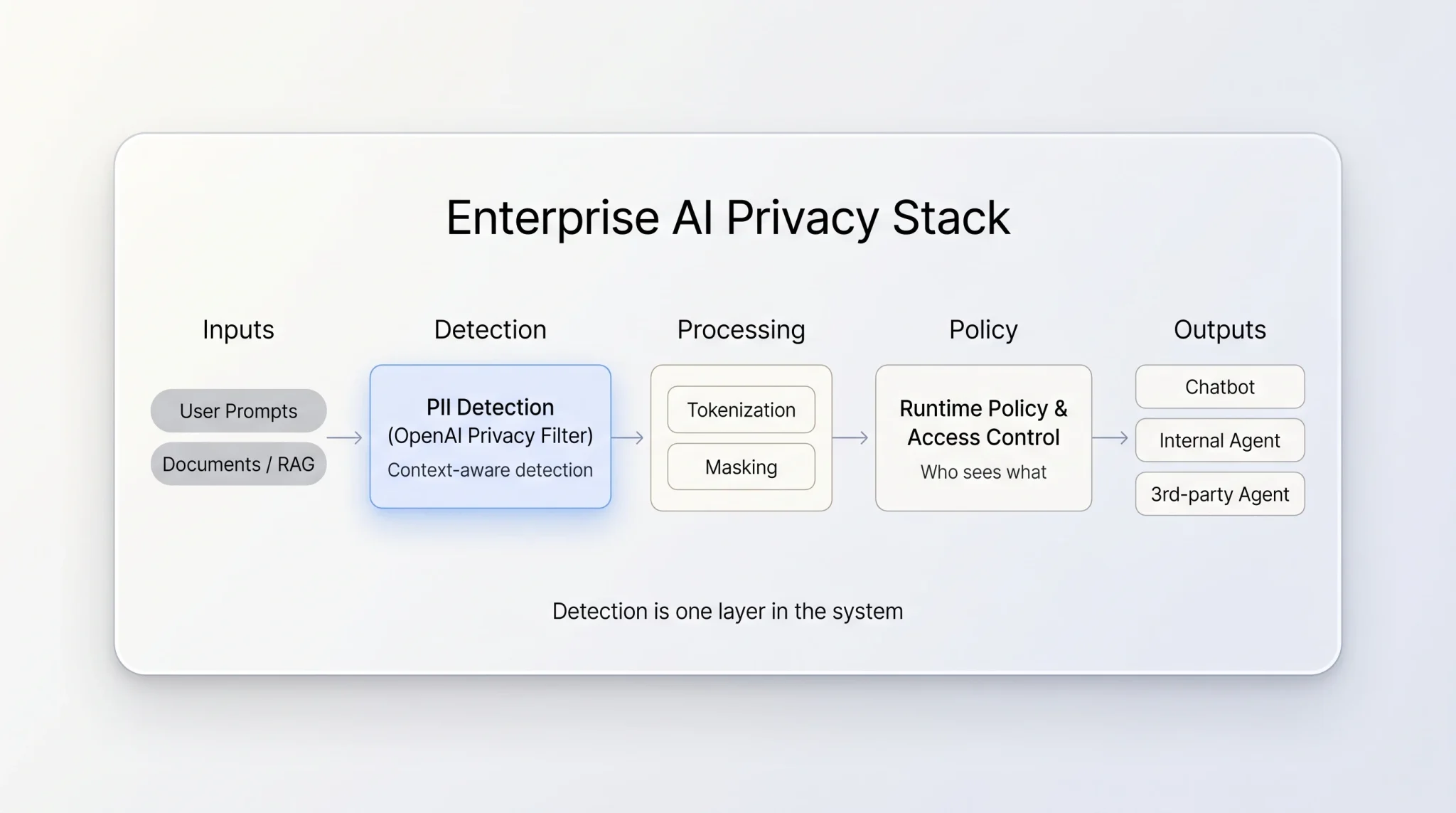Select the Masking processing block
The width and height of the screenshot is (1456, 813).
pos(740,467)
